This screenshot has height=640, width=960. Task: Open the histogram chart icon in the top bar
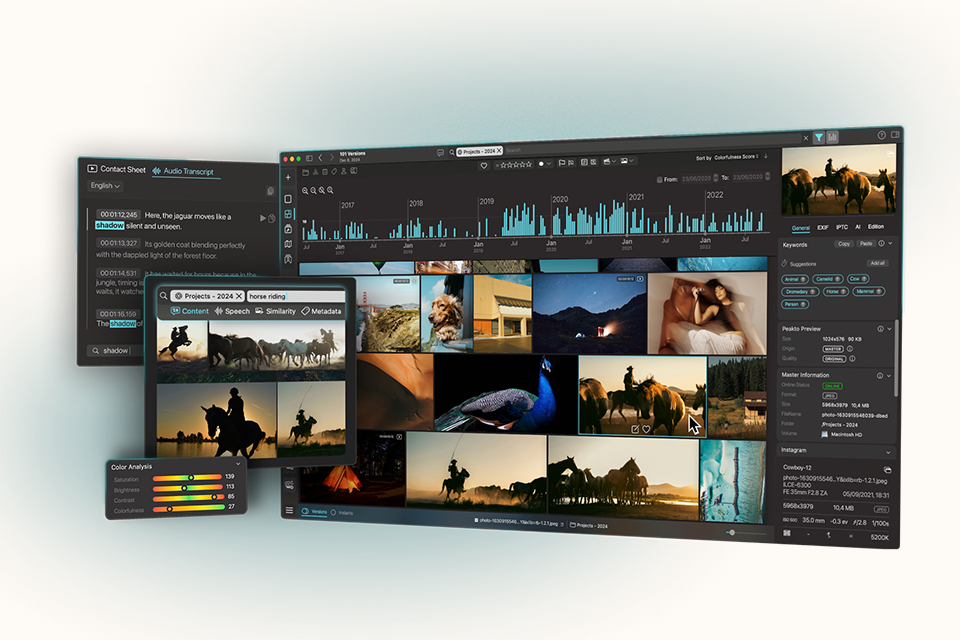pyautogui.click(x=832, y=137)
